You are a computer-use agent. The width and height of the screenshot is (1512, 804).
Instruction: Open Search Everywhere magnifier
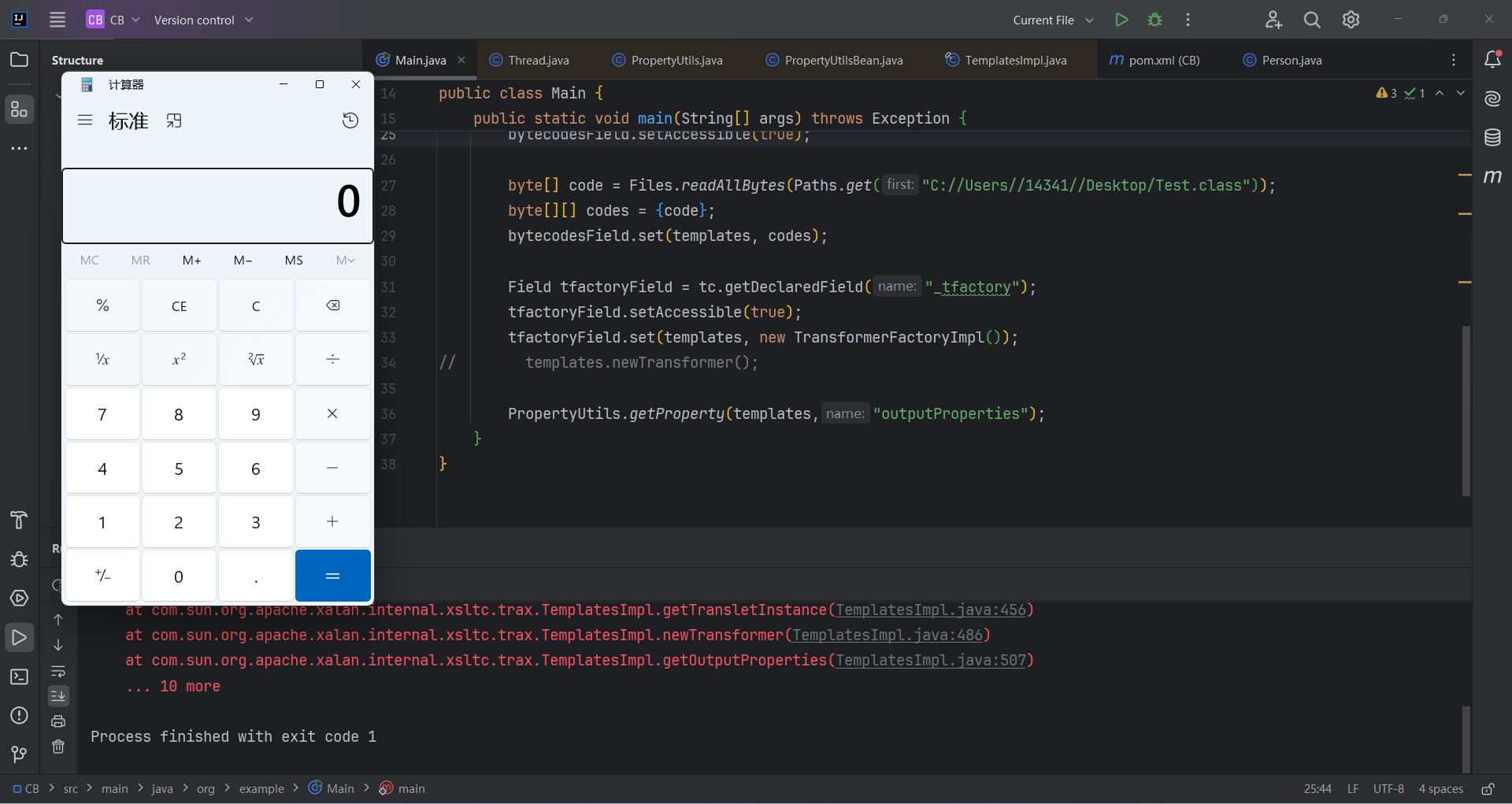point(1312,20)
